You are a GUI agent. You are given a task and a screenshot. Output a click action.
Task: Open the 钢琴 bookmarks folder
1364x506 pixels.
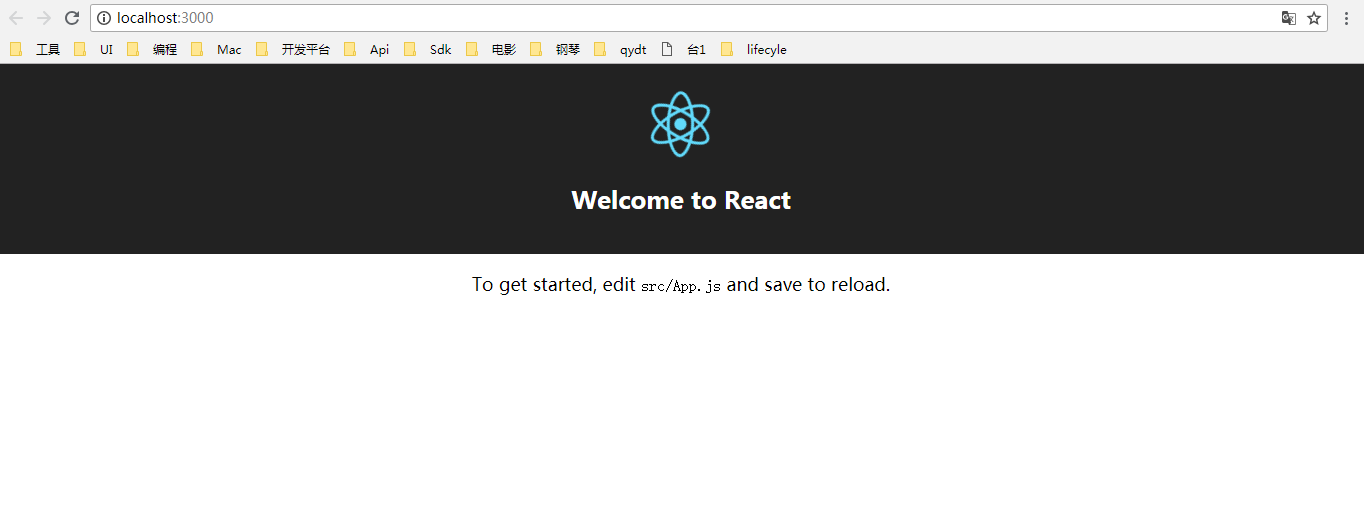555,49
